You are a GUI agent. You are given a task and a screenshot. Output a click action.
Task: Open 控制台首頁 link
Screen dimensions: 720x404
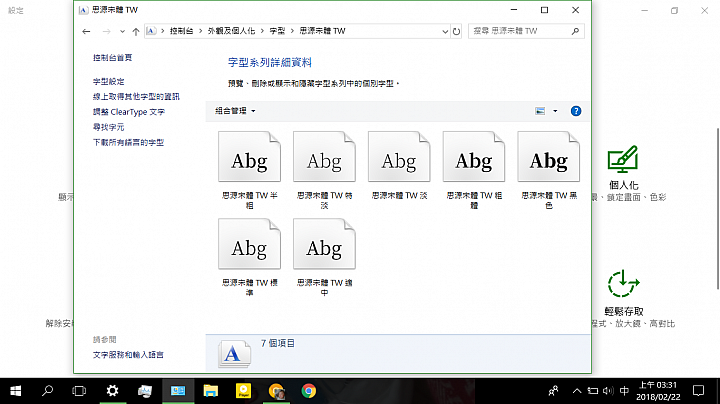tap(112, 57)
